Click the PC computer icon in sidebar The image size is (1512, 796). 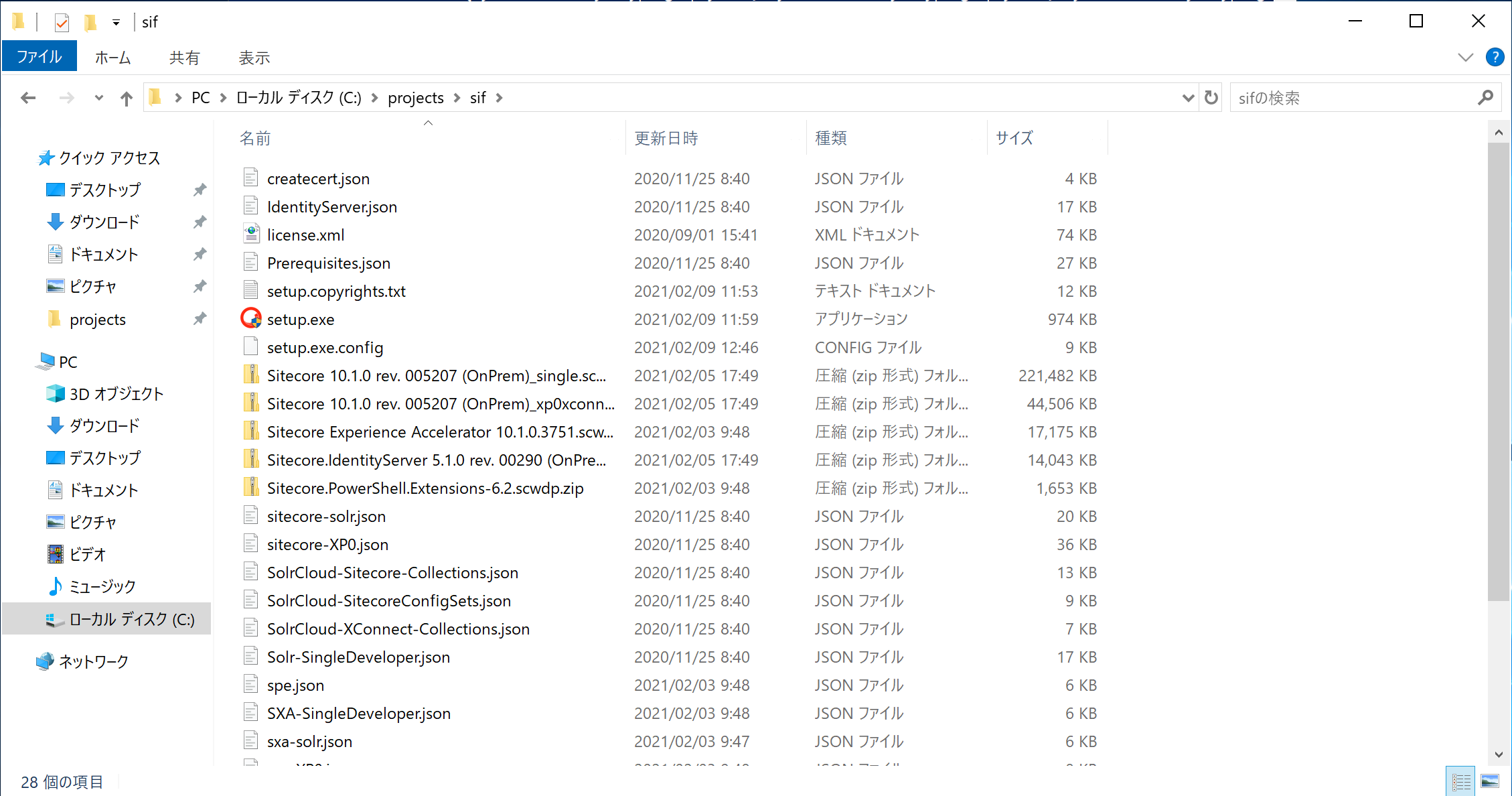[46, 362]
